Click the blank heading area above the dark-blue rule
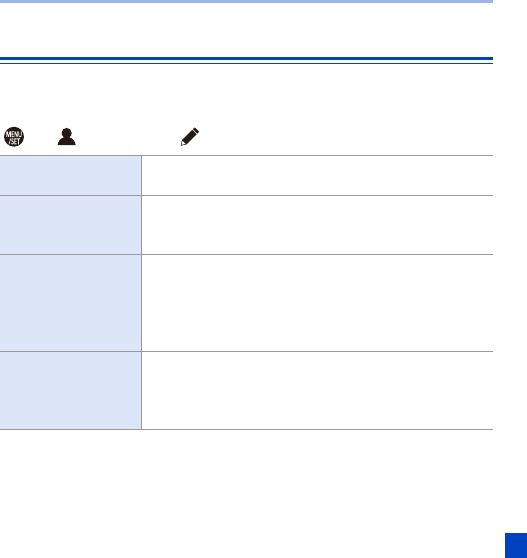Screen dimensions: 527x558 (x=246, y=30)
